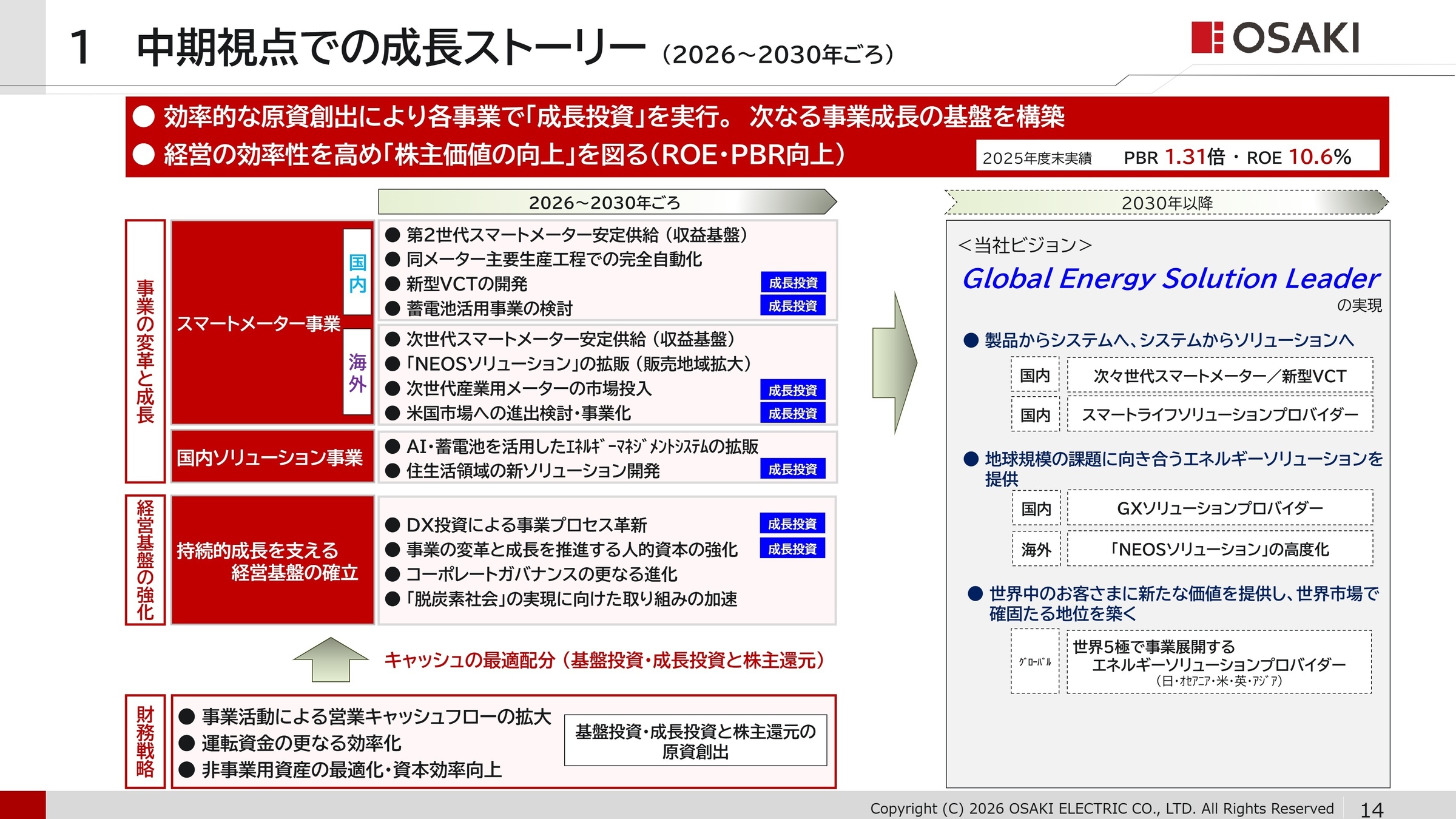The height and width of the screenshot is (819, 1456).
Task: Click the 事業の変革と成長 vertical label
Action: click(145, 351)
